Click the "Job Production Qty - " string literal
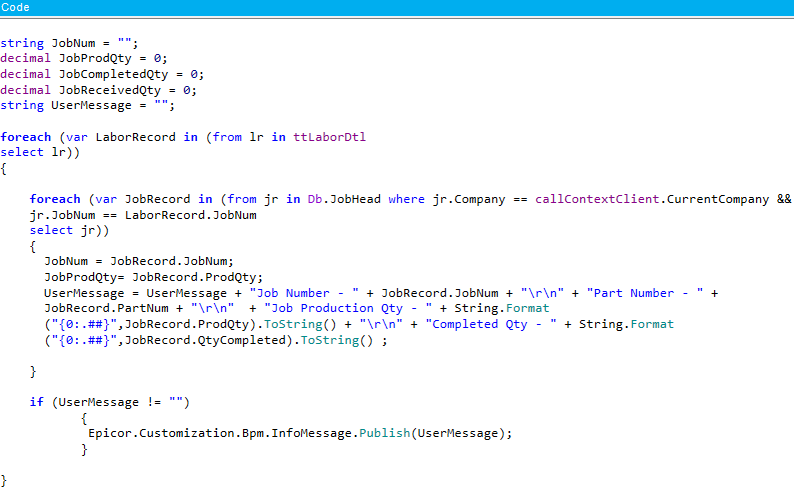The height and width of the screenshot is (499, 794). 348,308
